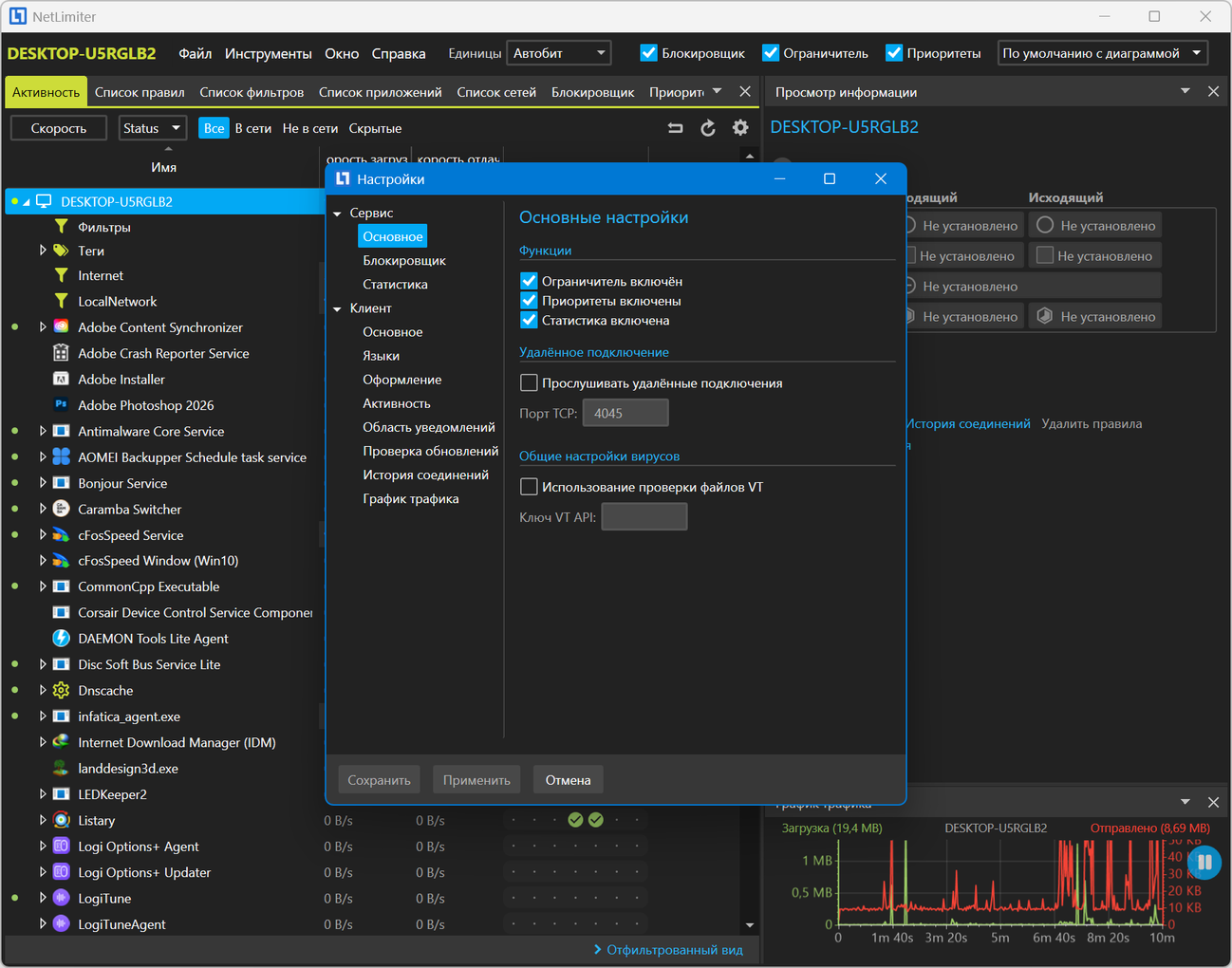
Task: Click the Listary app icon
Action: point(61,820)
